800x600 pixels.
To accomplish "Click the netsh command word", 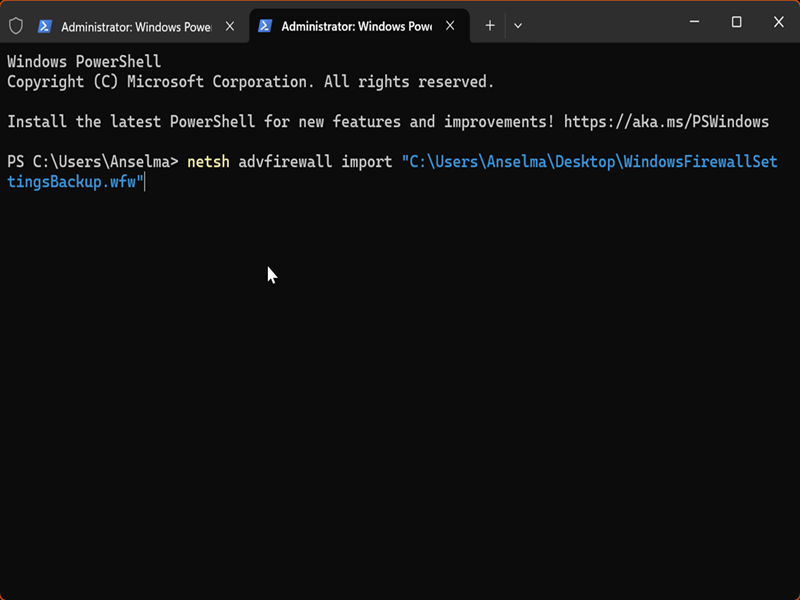I will tap(208, 162).
